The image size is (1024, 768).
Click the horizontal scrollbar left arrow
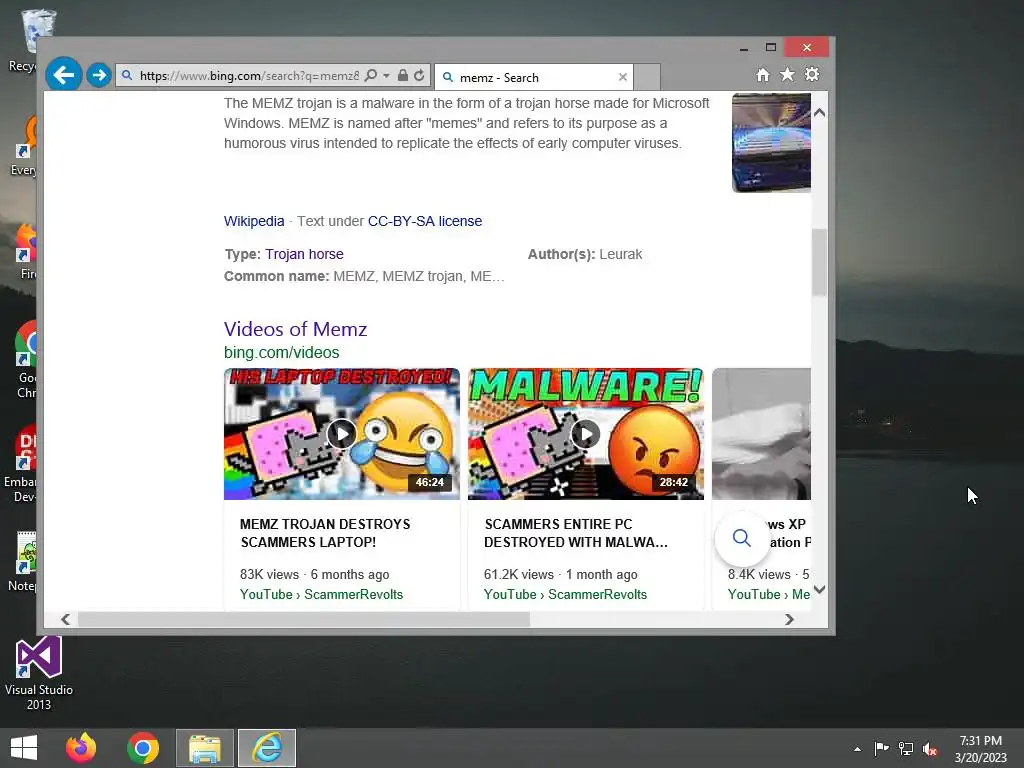(65, 619)
